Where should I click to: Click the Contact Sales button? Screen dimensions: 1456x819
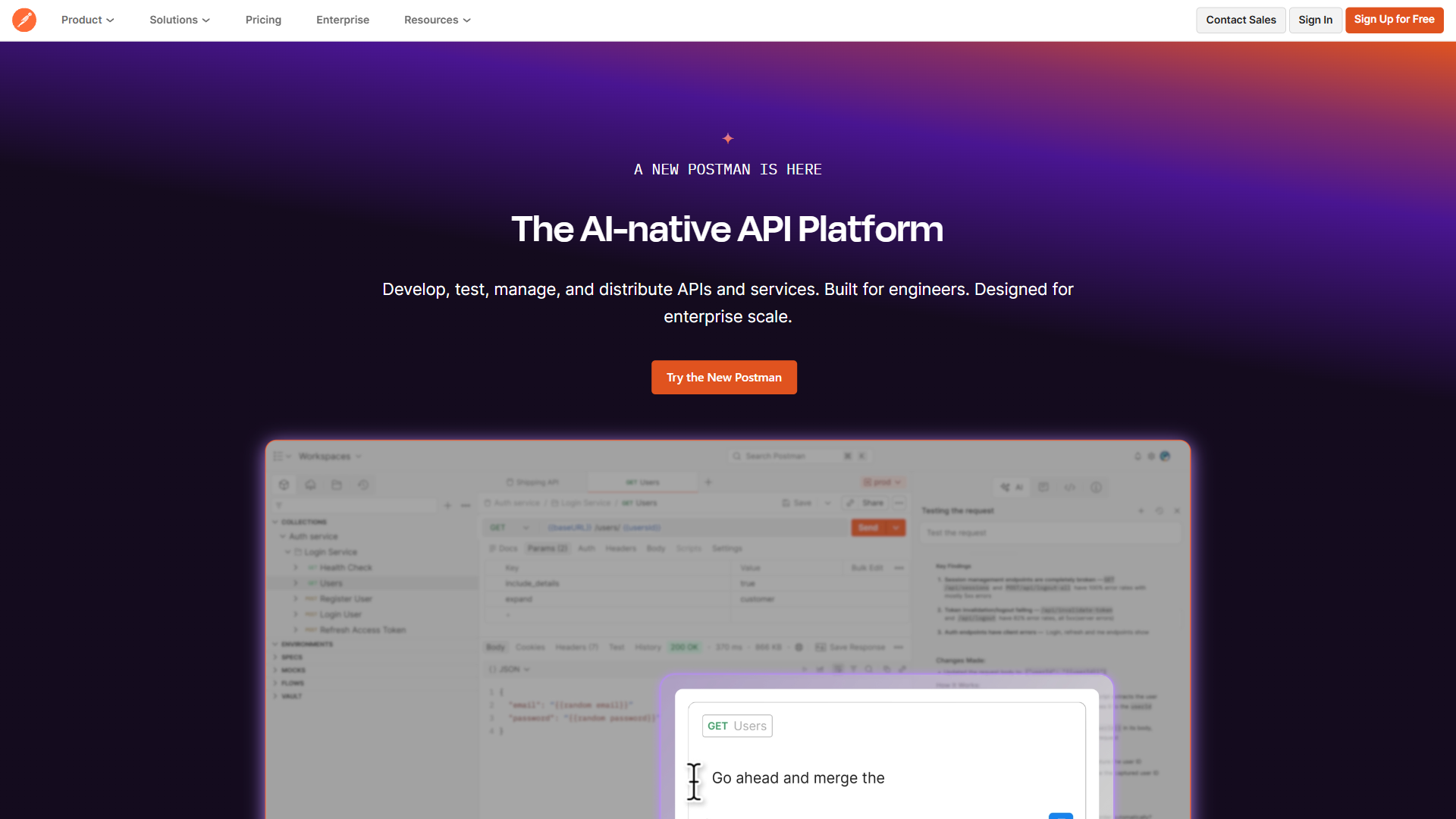coord(1241,20)
